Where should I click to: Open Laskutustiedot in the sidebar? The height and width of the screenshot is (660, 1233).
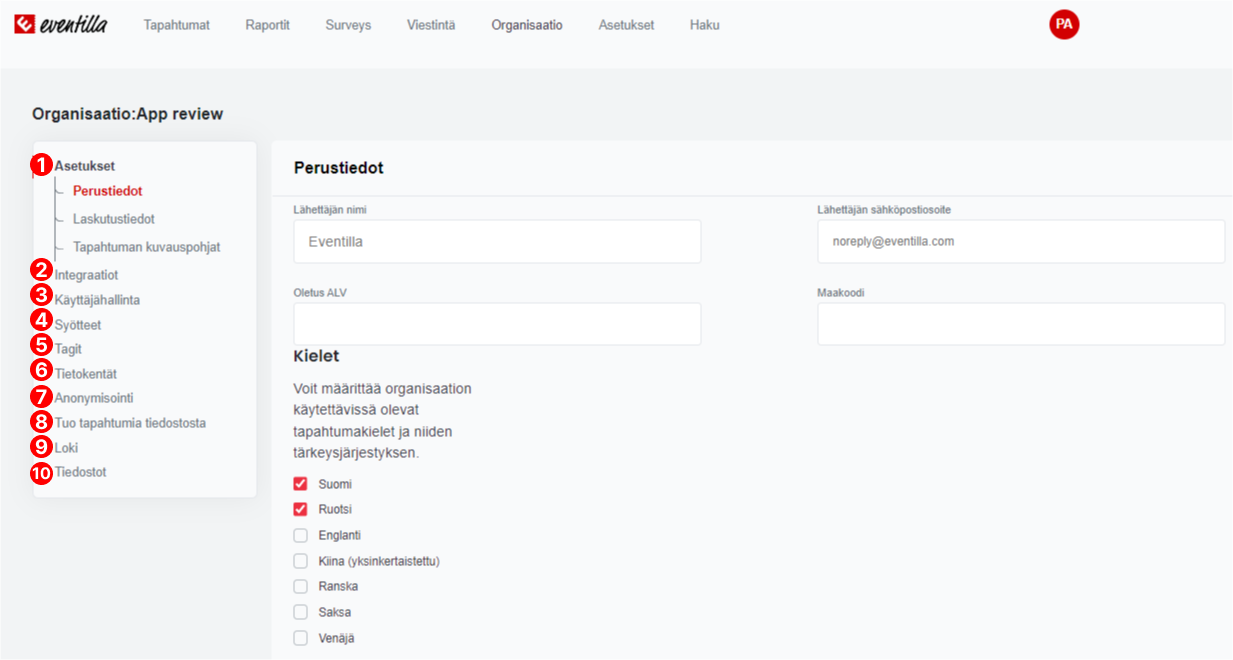(114, 219)
